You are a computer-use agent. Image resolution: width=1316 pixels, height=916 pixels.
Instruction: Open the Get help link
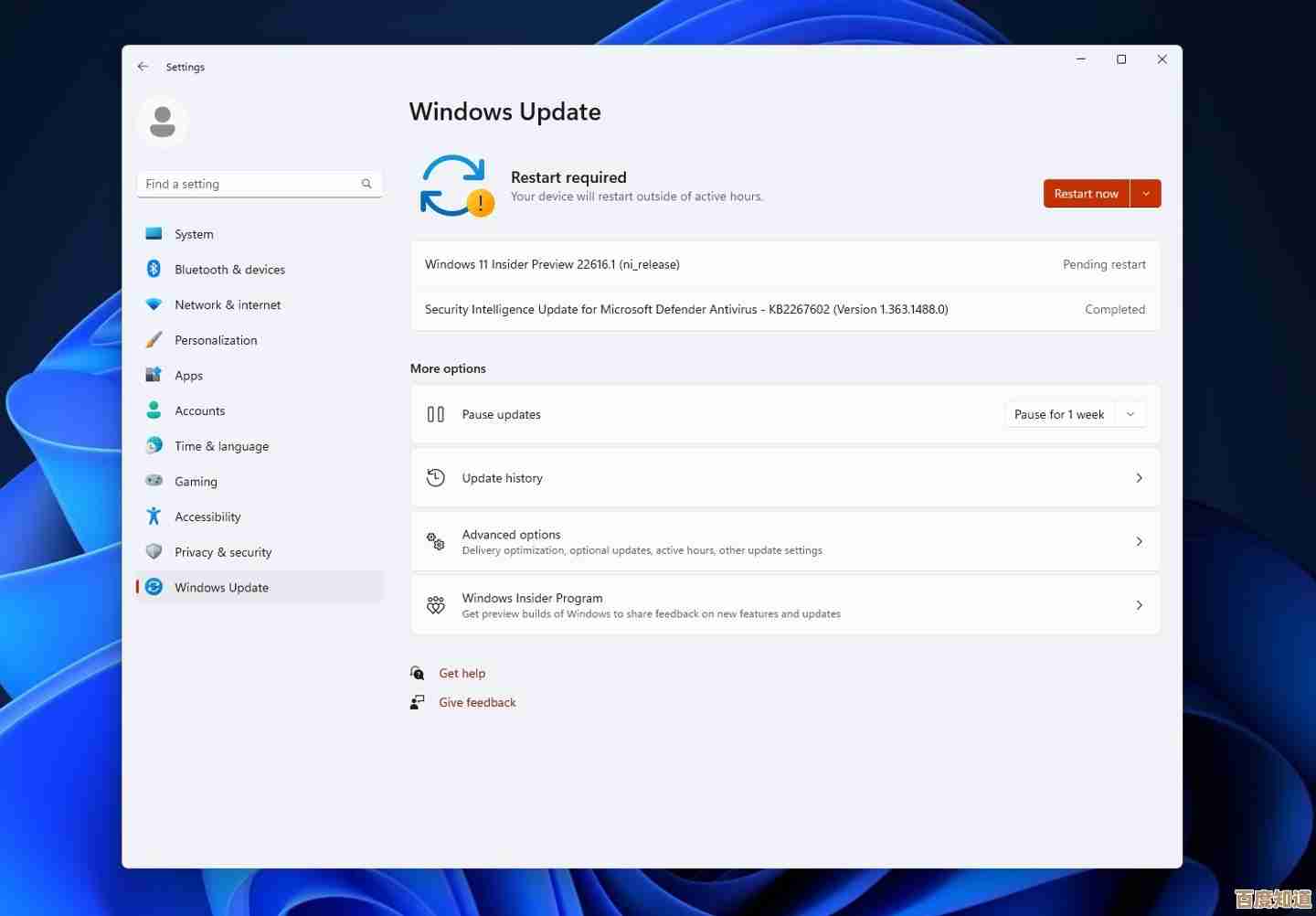coord(462,673)
